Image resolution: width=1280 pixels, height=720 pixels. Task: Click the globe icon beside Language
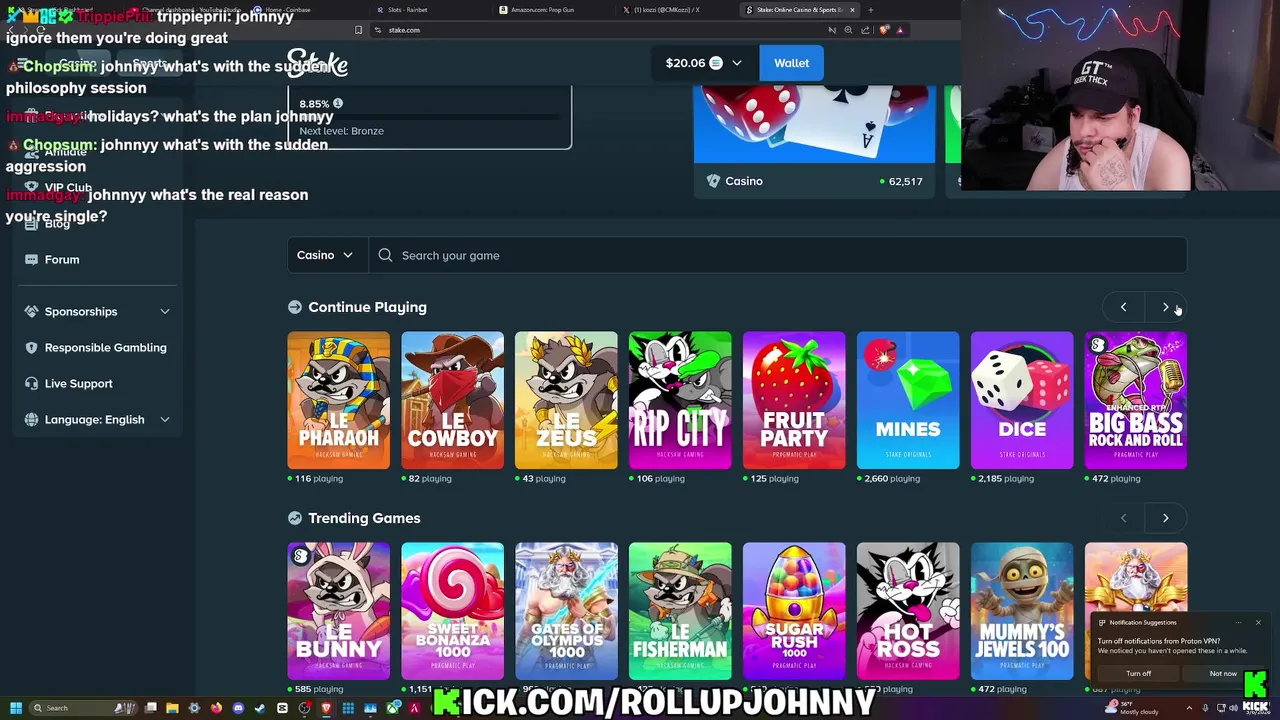click(x=31, y=419)
